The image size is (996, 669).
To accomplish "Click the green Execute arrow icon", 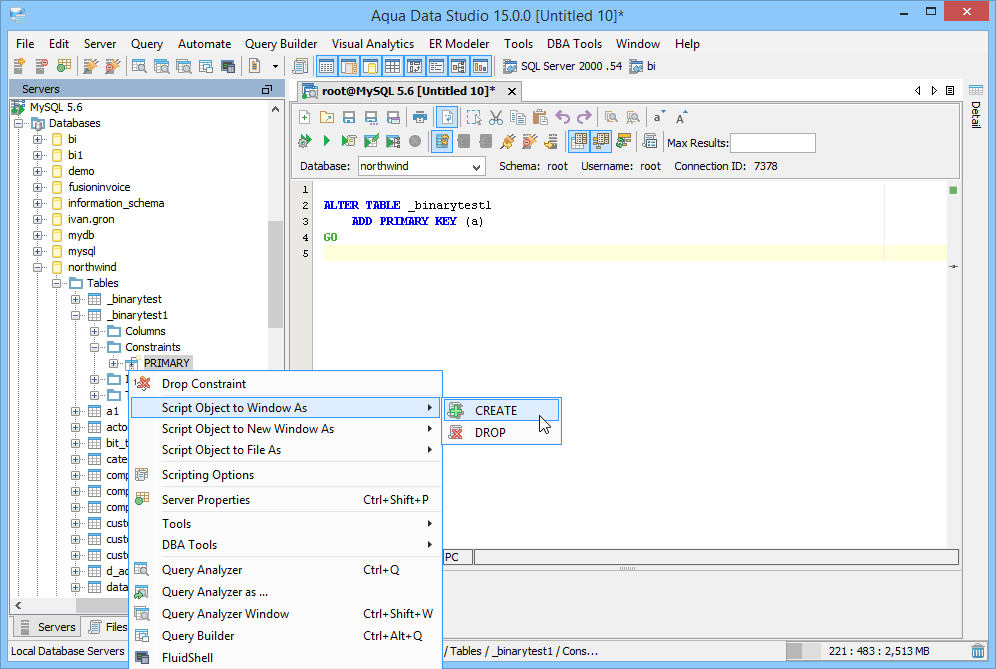I will (326, 141).
